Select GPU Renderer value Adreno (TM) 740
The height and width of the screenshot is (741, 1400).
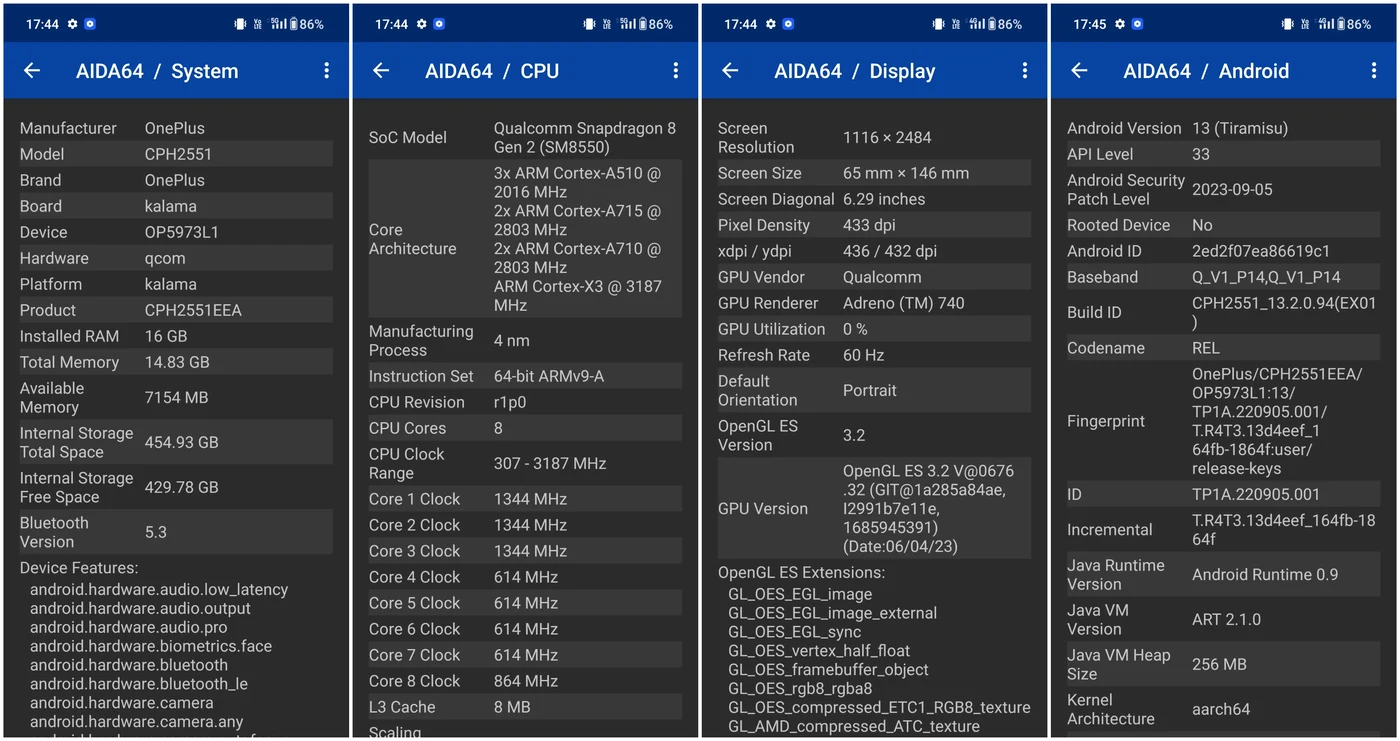(x=904, y=303)
